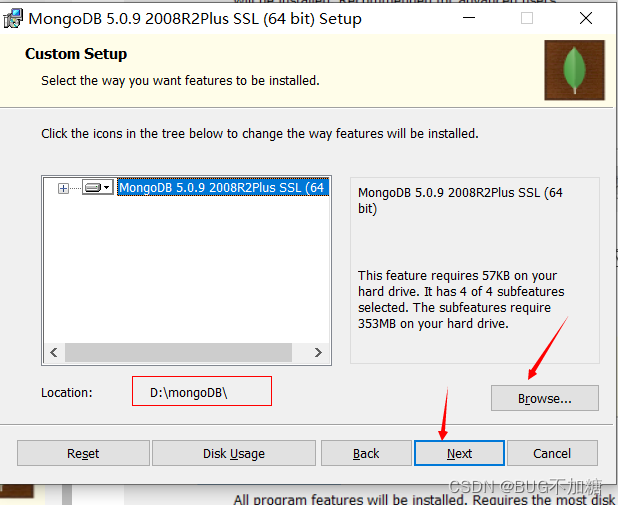Click the Location: label
The image size is (618, 505).
pos(67,393)
